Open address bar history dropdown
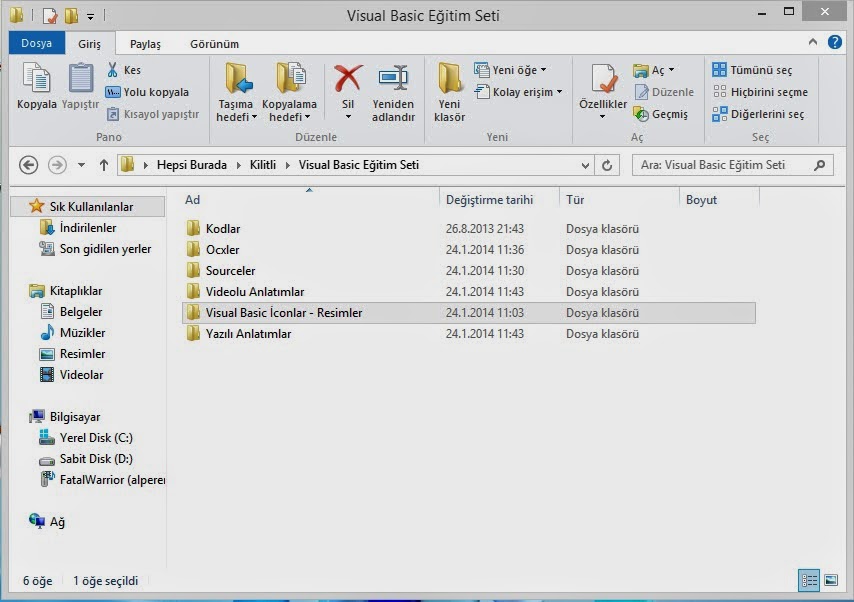The image size is (854, 602). (585, 165)
